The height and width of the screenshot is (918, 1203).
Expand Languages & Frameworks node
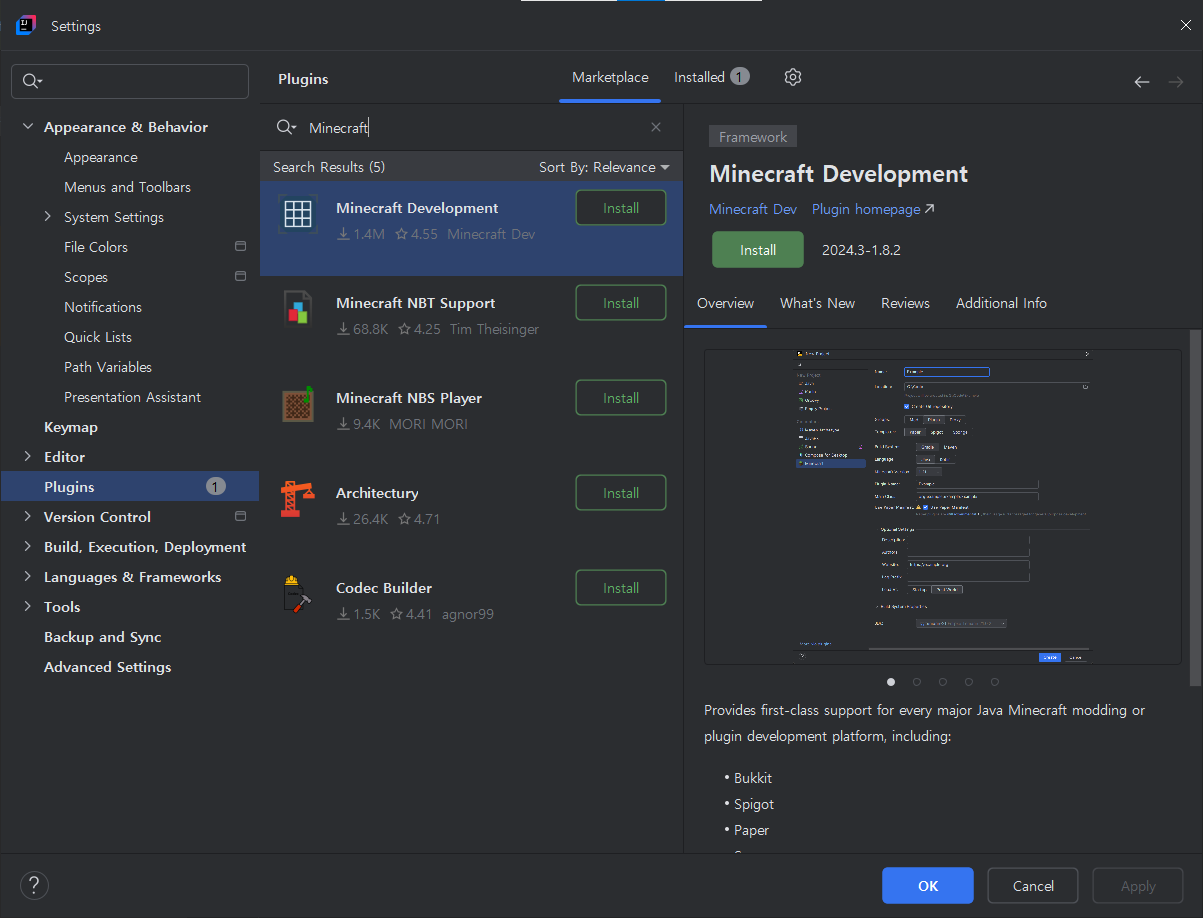tap(27, 576)
